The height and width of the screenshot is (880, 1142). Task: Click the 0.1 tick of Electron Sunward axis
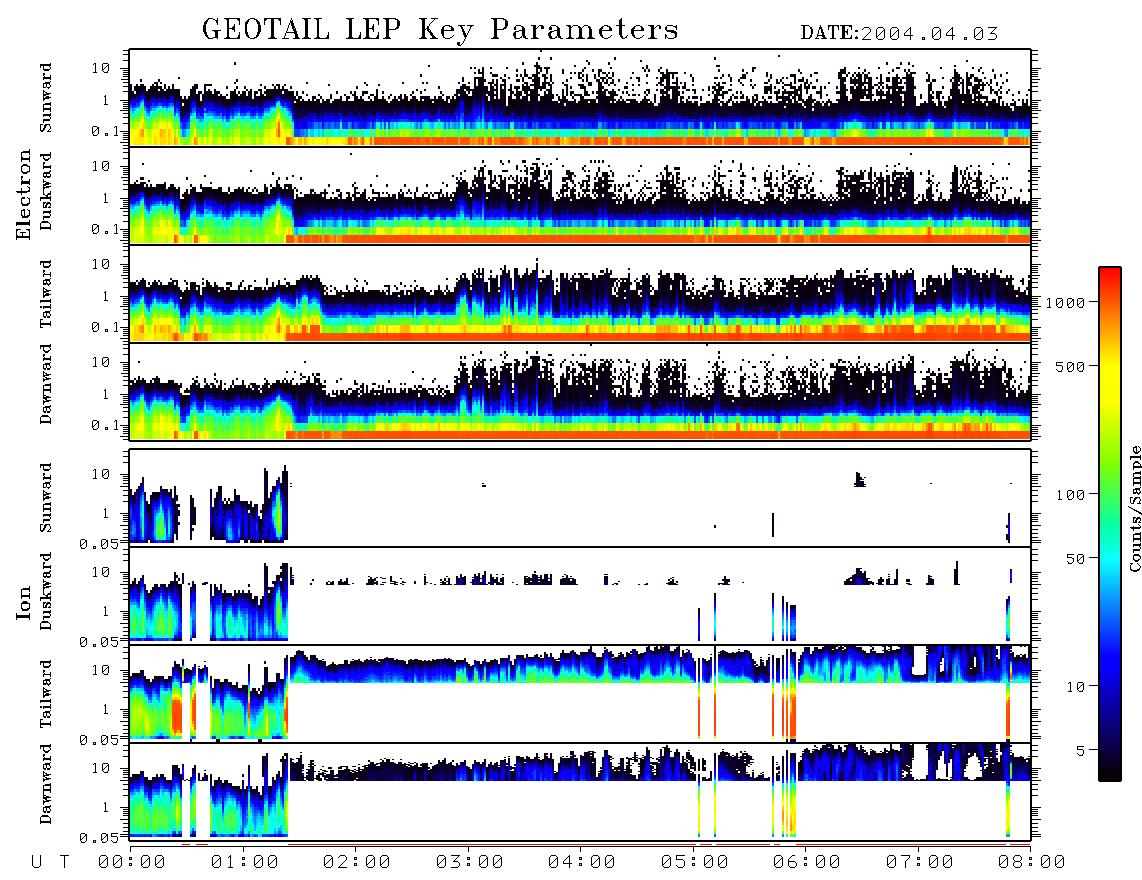pyautogui.click(x=106, y=131)
